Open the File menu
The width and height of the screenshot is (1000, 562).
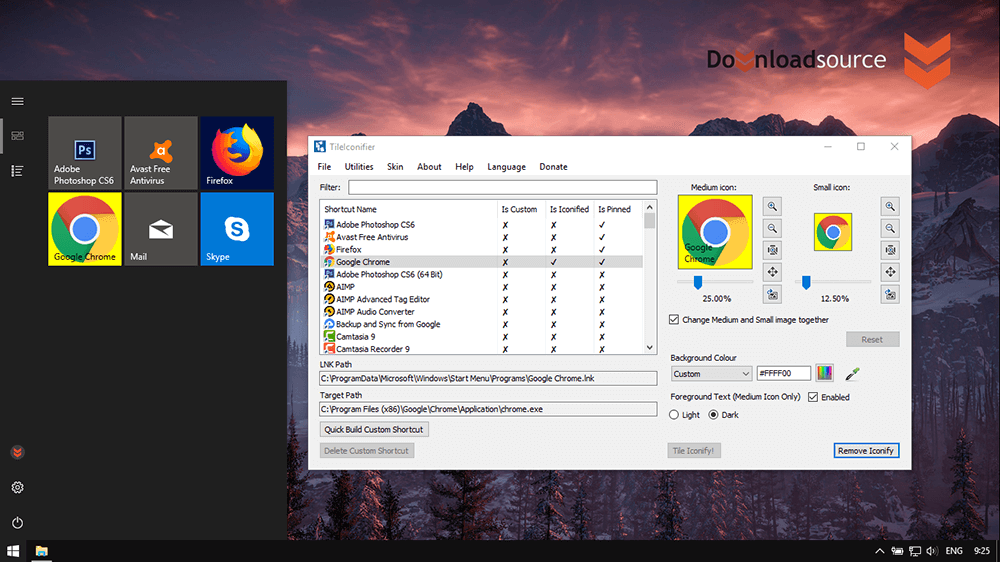click(x=325, y=166)
